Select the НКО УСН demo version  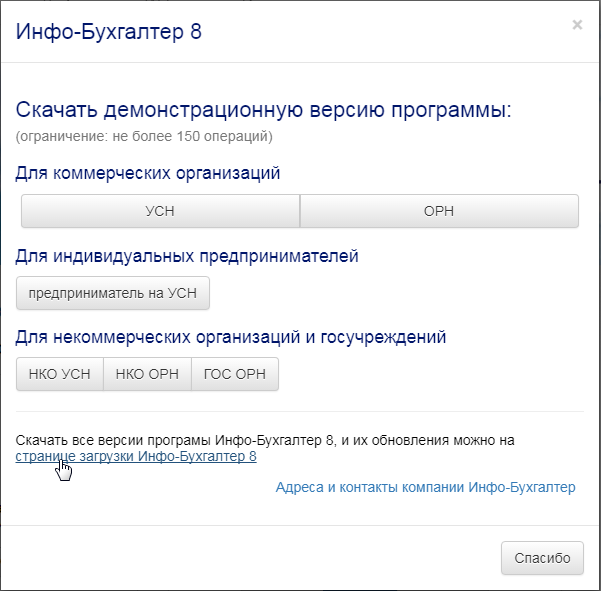pos(60,374)
